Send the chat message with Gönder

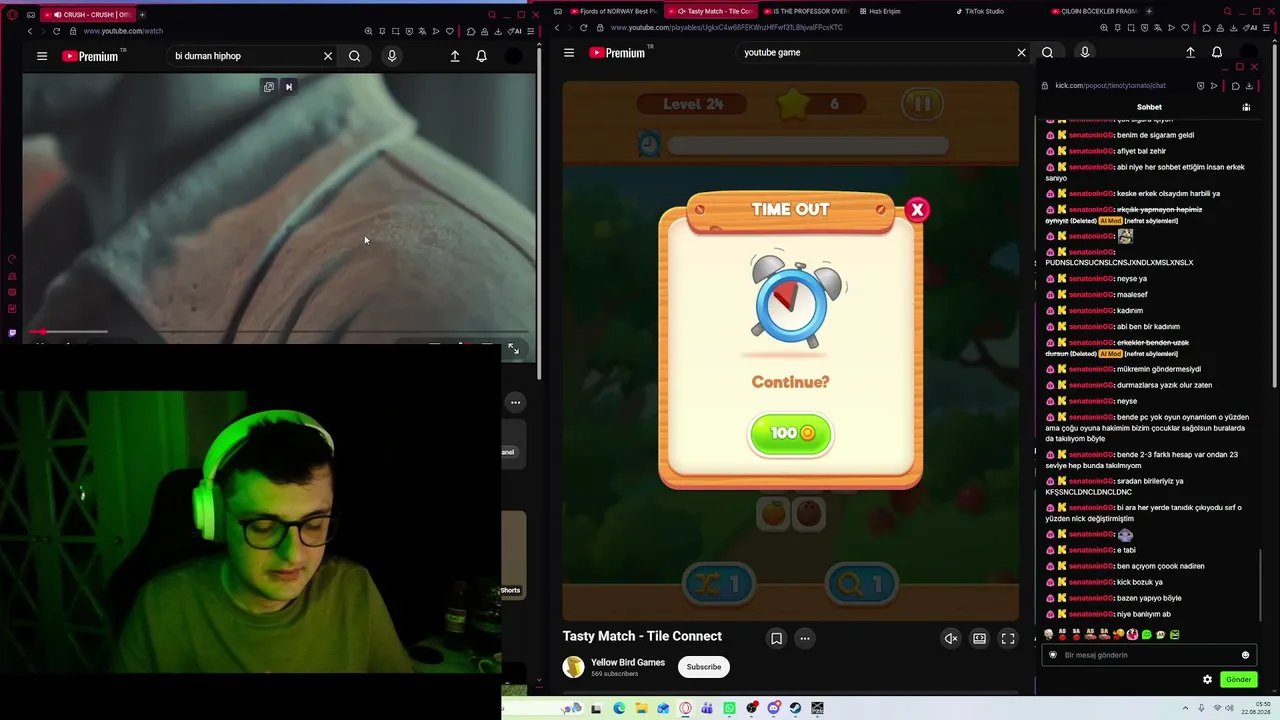(x=1239, y=679)
